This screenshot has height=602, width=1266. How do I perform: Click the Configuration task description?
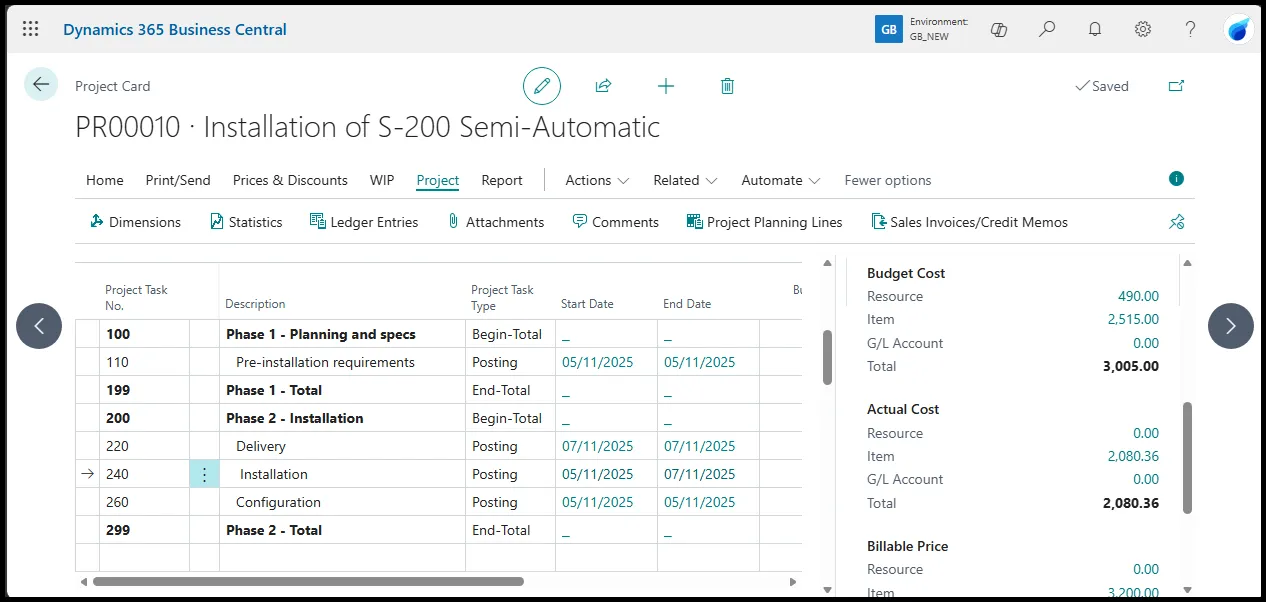278,502
